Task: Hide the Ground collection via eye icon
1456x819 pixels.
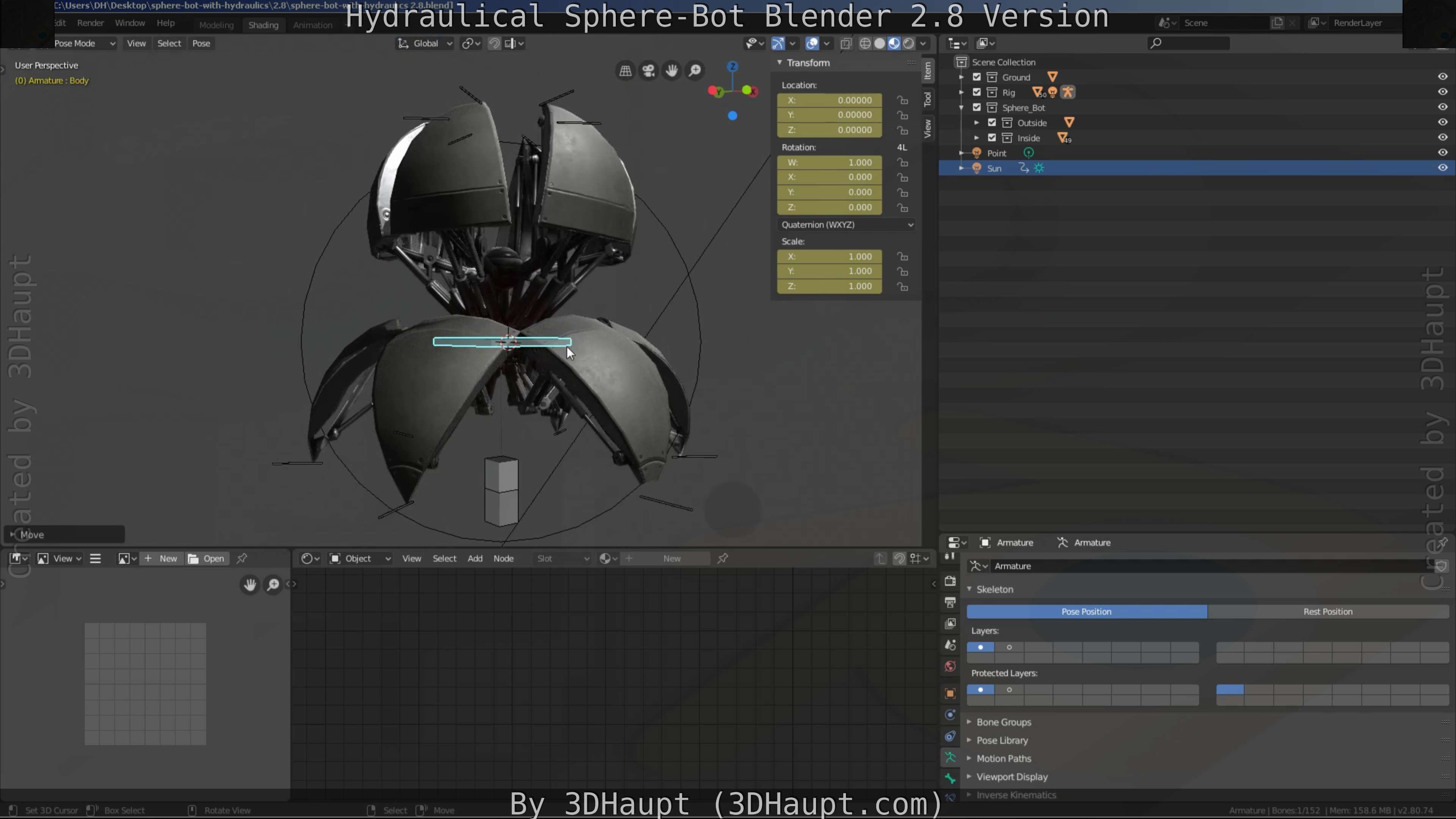Action: [x=1442, y=77]
